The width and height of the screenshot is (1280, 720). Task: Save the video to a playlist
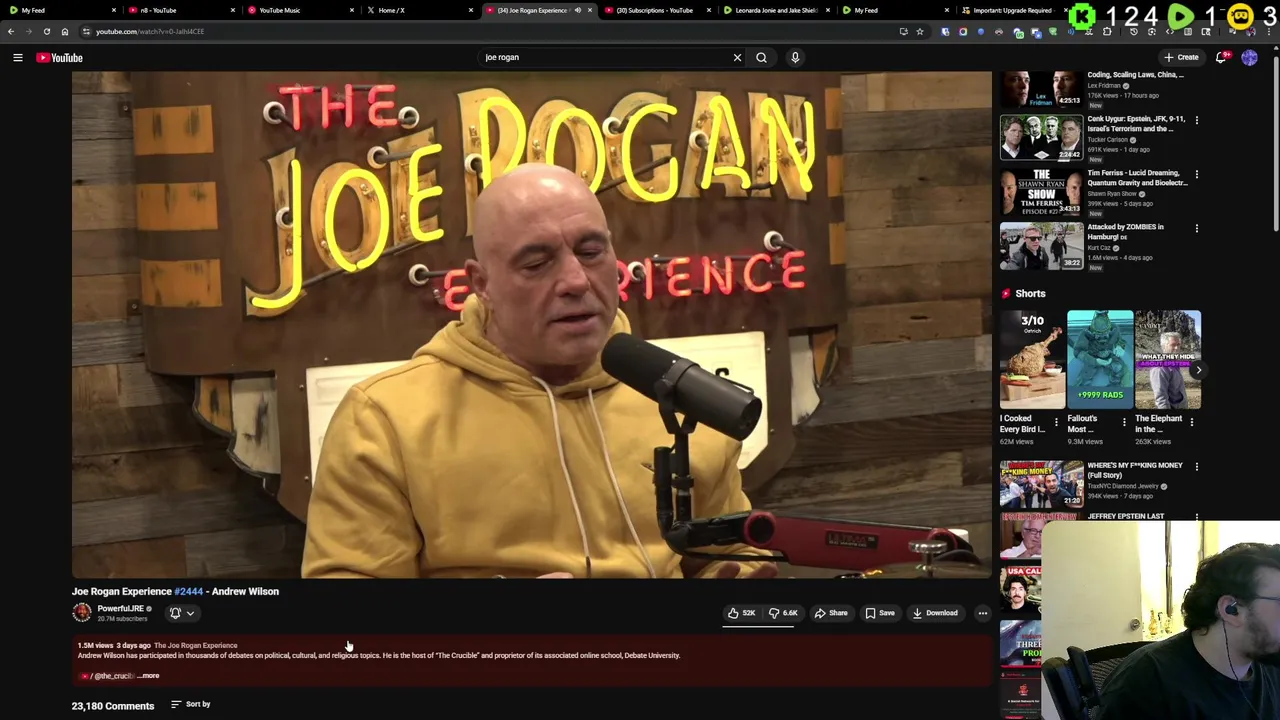coord(880,613)
